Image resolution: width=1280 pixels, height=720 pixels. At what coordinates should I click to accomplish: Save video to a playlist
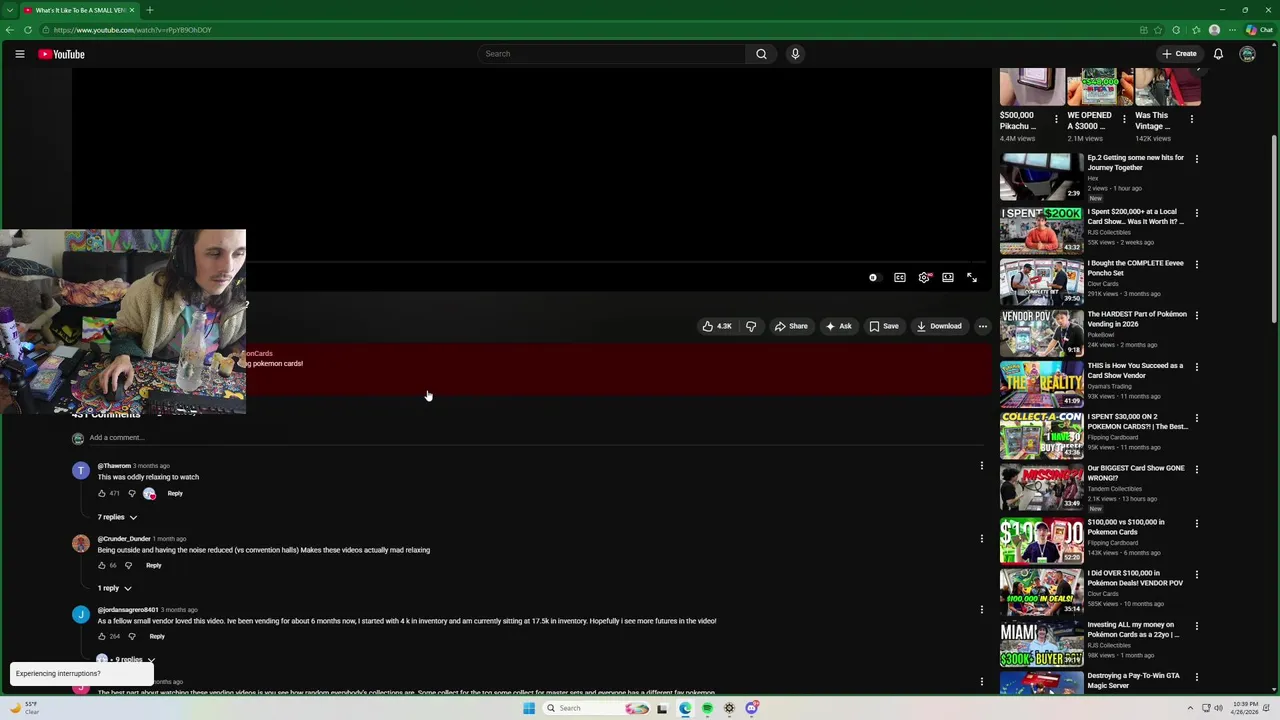tap(884, 326)
